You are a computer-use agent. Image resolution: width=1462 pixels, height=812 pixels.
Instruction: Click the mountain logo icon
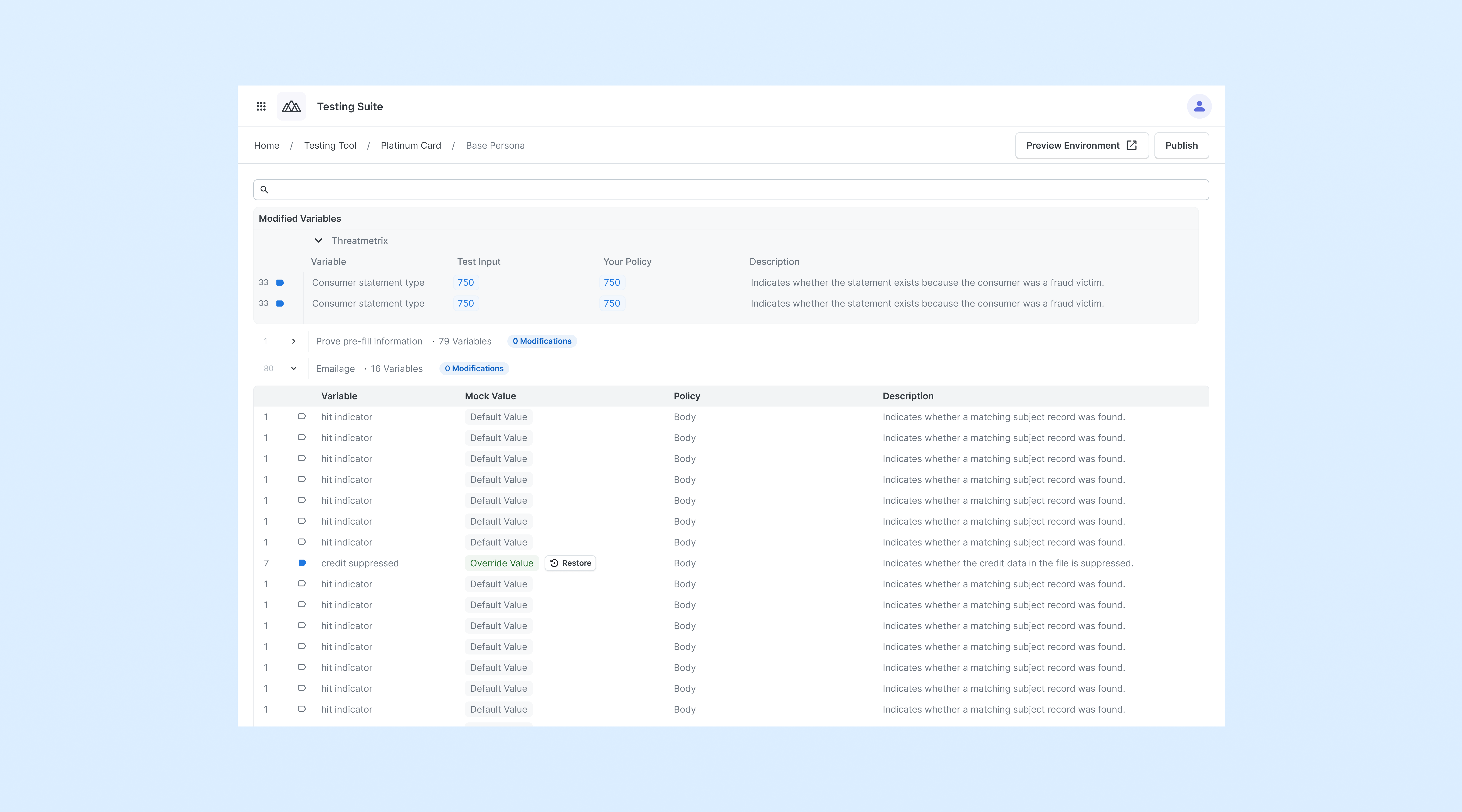(x=291, y=106)
